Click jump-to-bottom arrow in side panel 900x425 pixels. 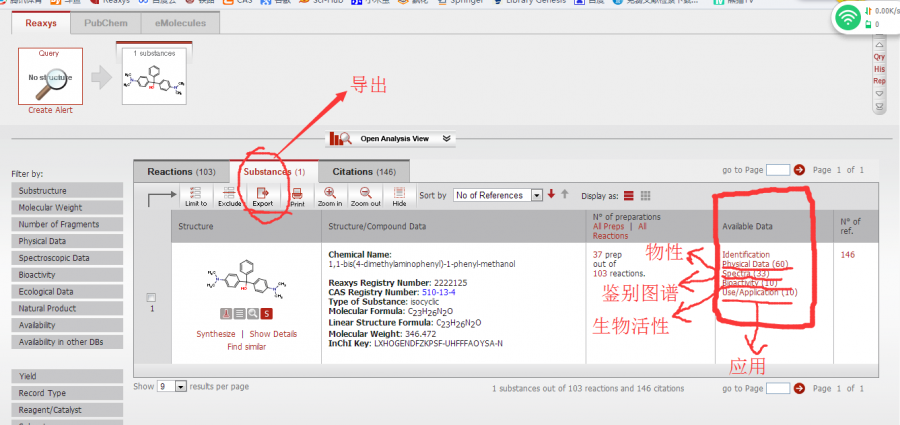point(879,106)
